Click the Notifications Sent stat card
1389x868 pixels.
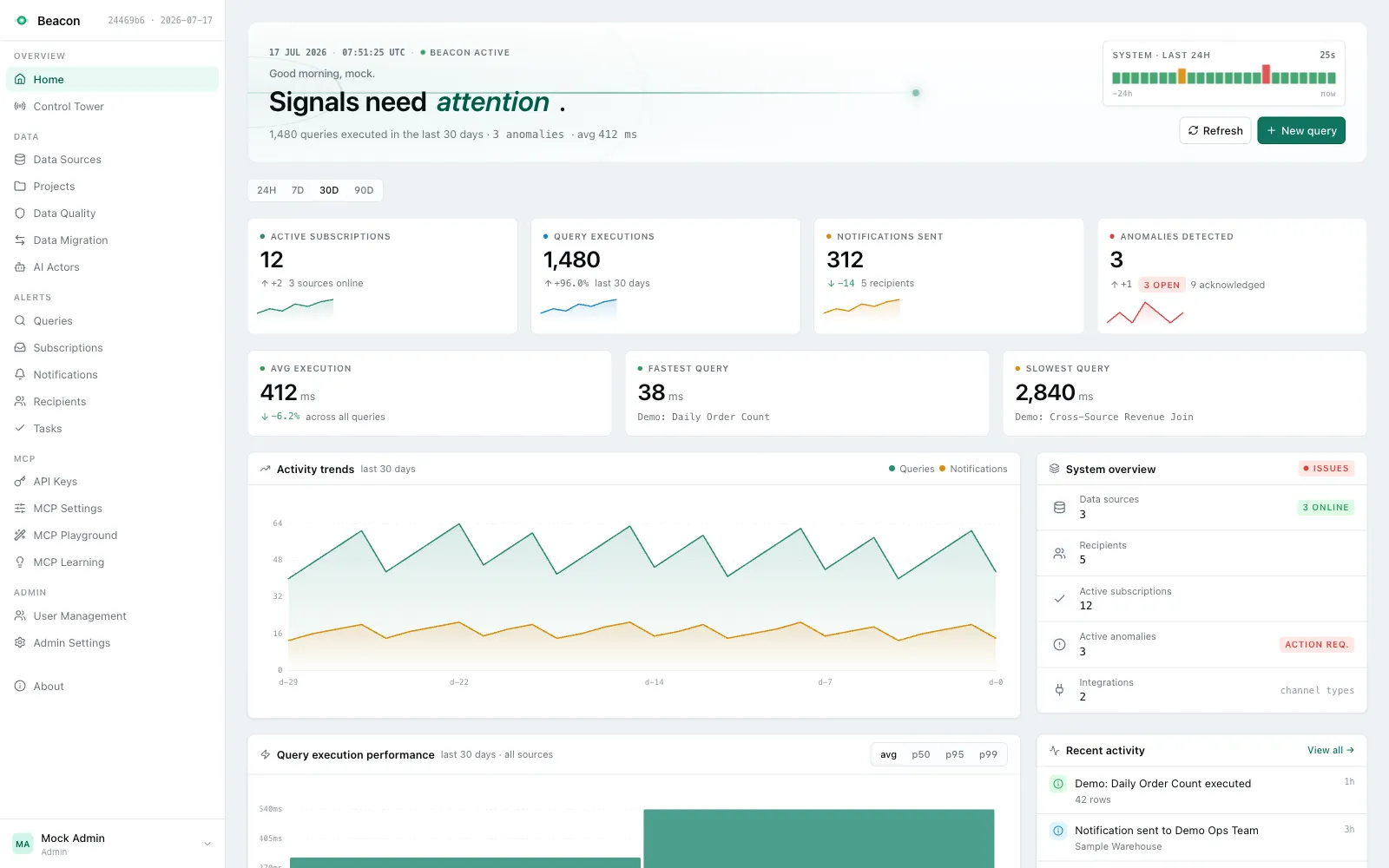949,276
